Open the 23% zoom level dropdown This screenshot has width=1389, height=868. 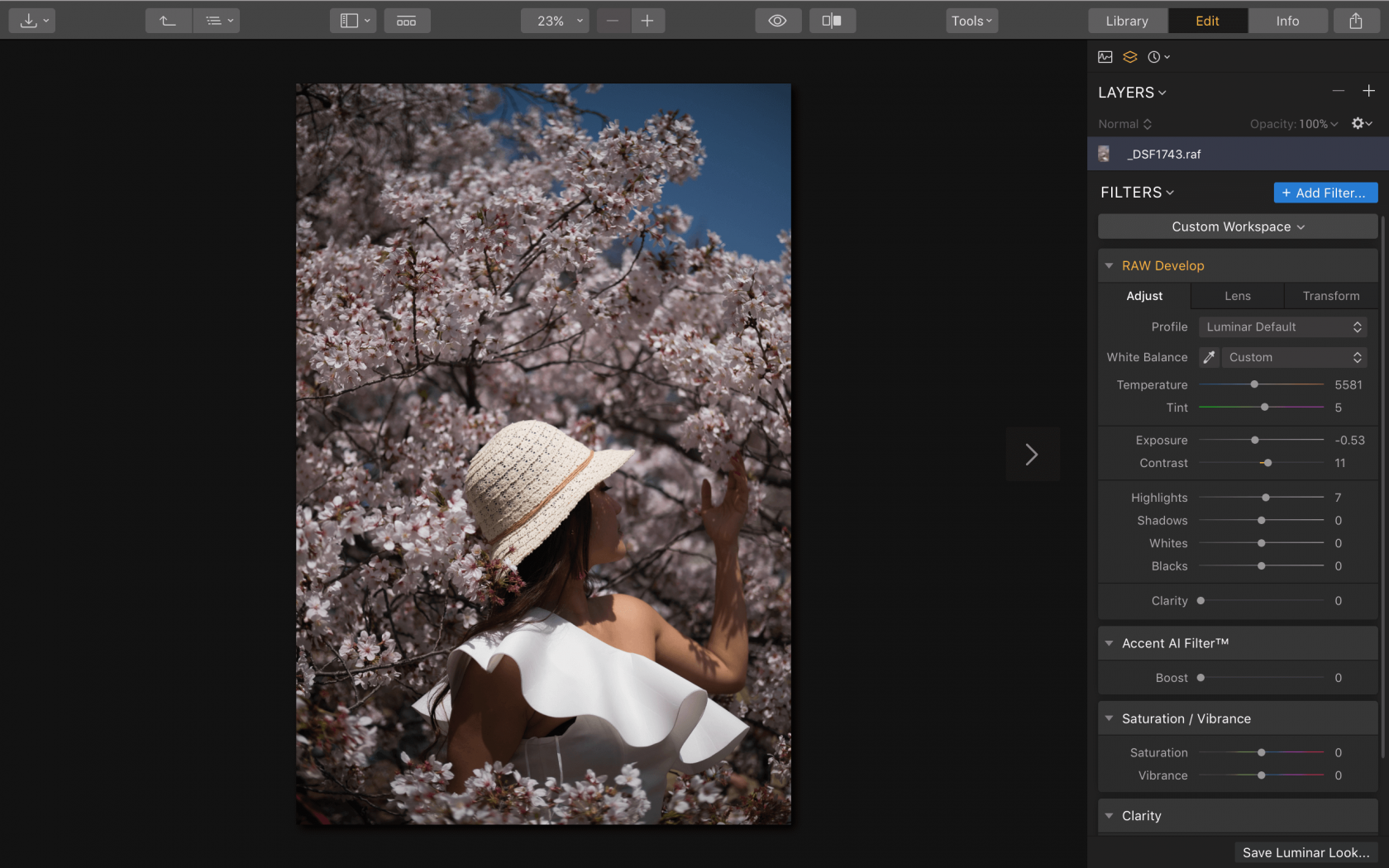[555, 21]
